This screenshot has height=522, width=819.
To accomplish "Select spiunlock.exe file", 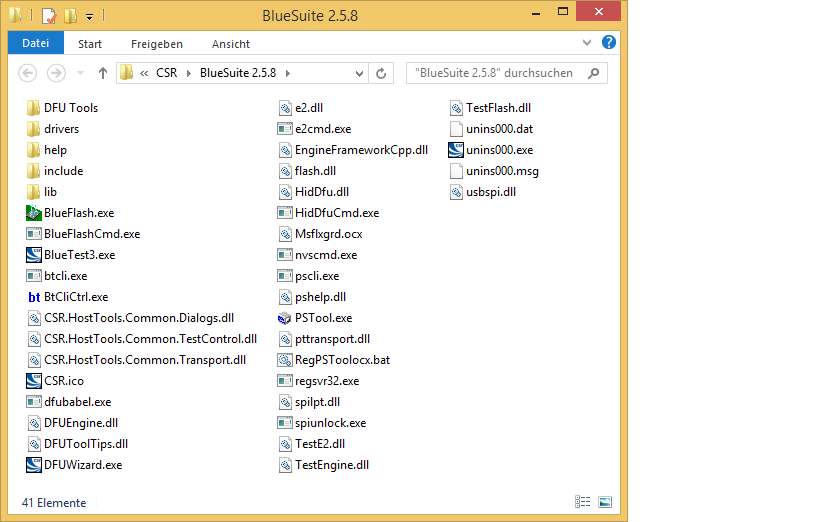I will (x=322, y=423).
